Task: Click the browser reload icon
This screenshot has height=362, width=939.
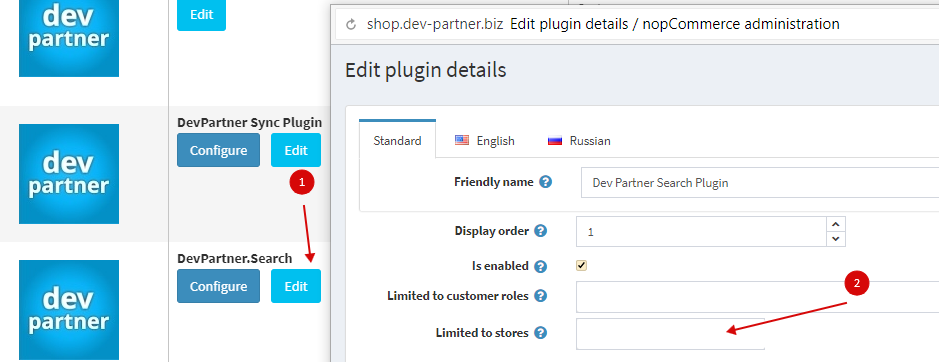Action: point(352,25)
